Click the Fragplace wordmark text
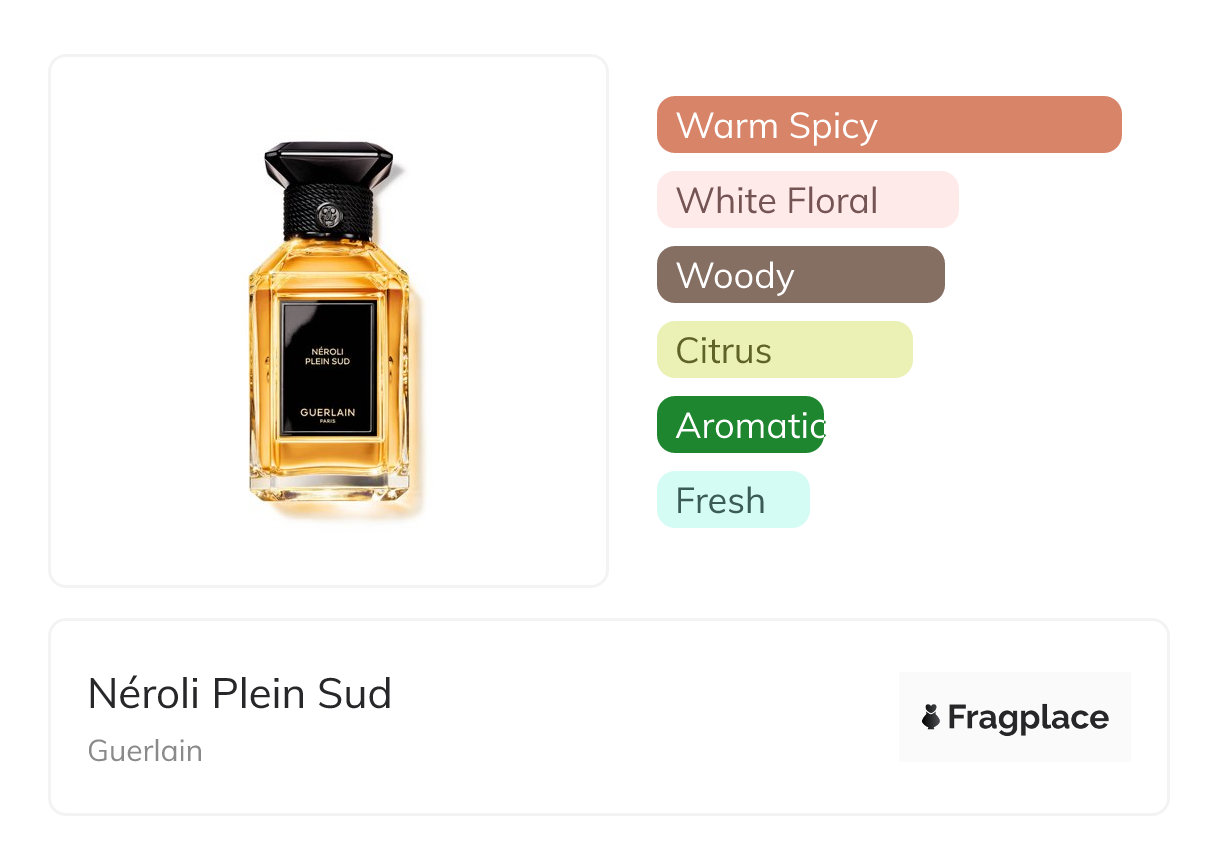Viewport: 1218px width, 864px height. click(x=1028, y=717)
